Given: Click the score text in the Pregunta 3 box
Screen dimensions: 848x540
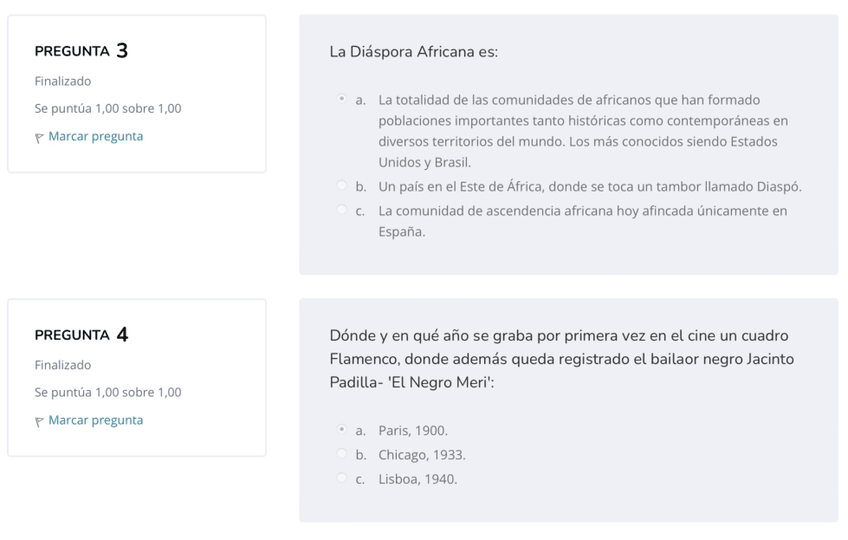Looking at the screenshot, I should tap(108, 108).
